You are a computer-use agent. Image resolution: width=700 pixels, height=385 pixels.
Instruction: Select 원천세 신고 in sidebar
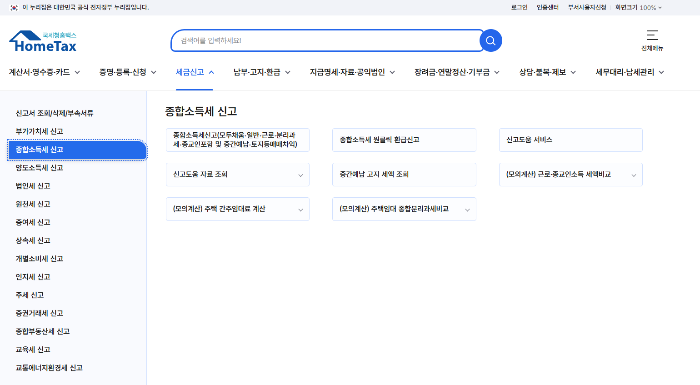[33, 204]
